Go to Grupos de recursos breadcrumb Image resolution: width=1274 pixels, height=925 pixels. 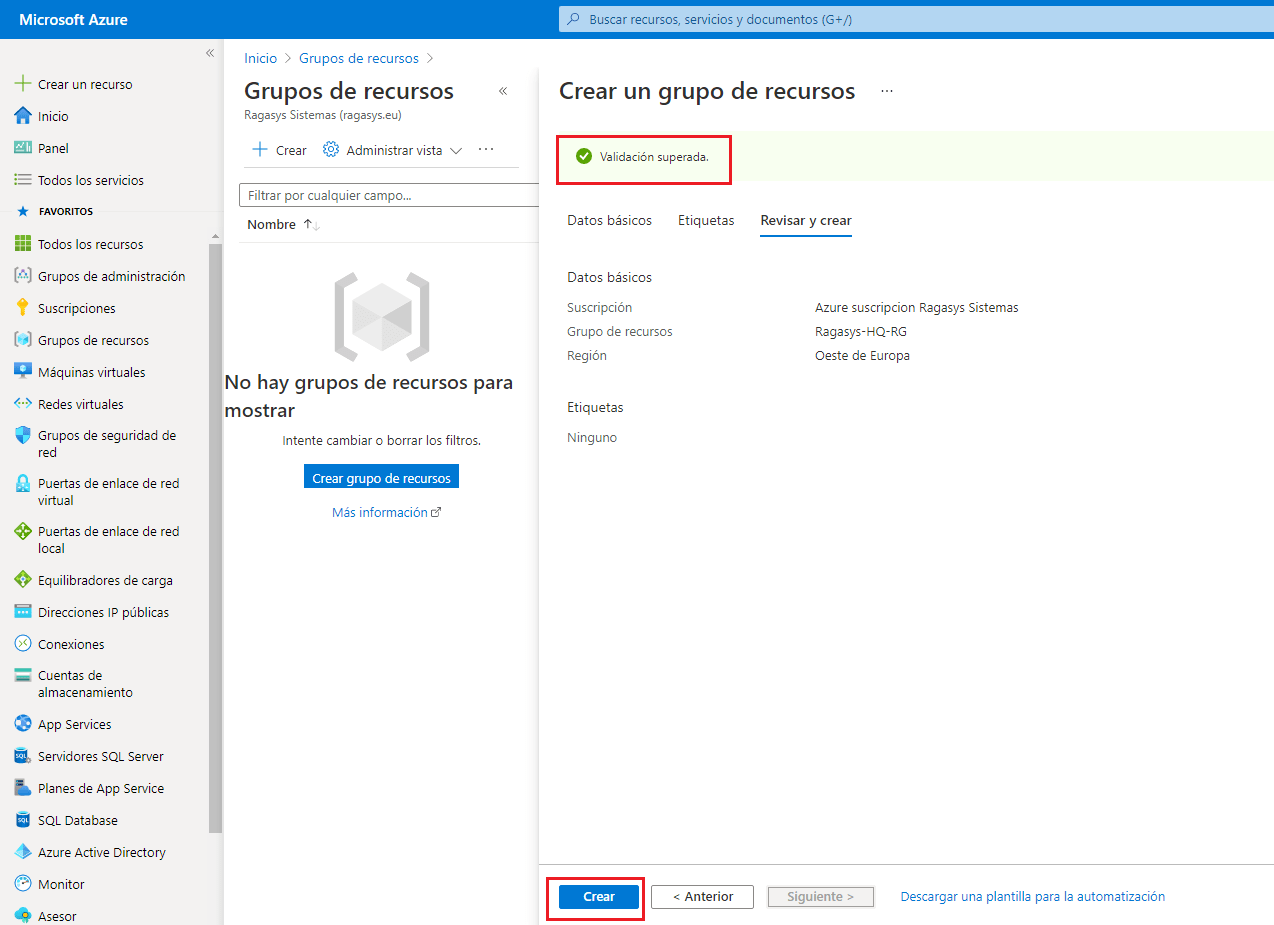coord(359,58)
